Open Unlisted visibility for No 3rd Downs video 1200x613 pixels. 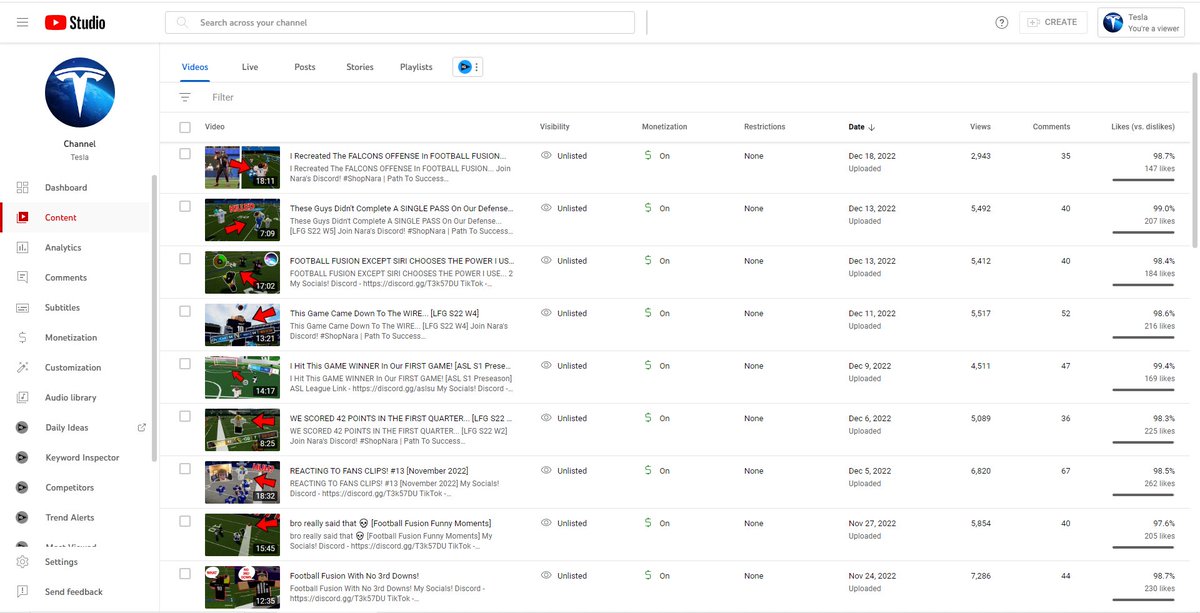click(x=564, y=576)
